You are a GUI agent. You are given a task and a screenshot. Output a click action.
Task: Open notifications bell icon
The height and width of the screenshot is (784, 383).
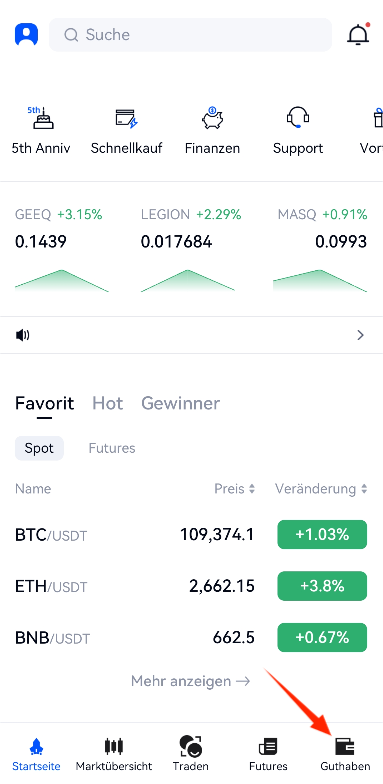(358, 34)
